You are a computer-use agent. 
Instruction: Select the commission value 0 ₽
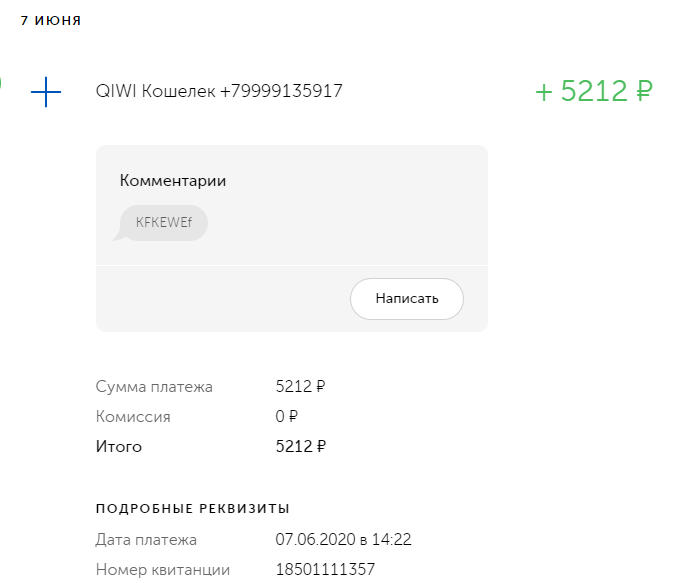287,417
